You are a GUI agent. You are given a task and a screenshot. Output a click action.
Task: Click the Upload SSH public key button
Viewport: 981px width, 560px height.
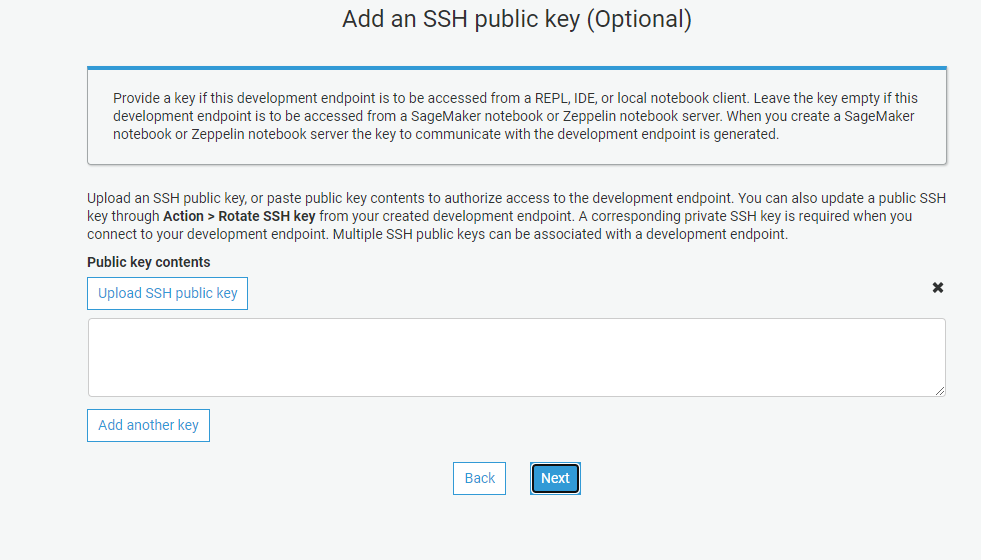click(168, 294)
